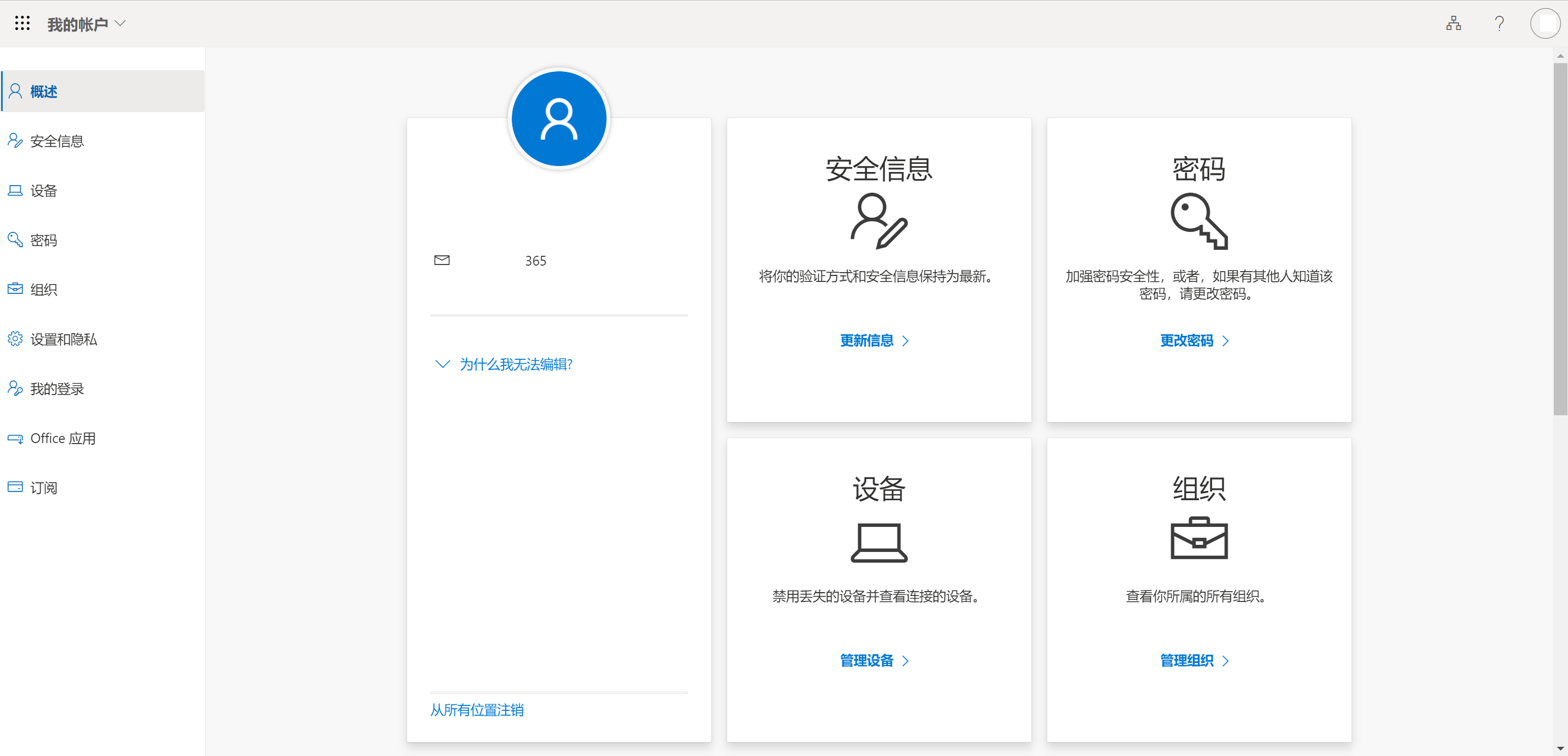This screenshot has width=1568, height=756.
Task: Click the 更新信息 link
Action: click(x=873, y=340)
